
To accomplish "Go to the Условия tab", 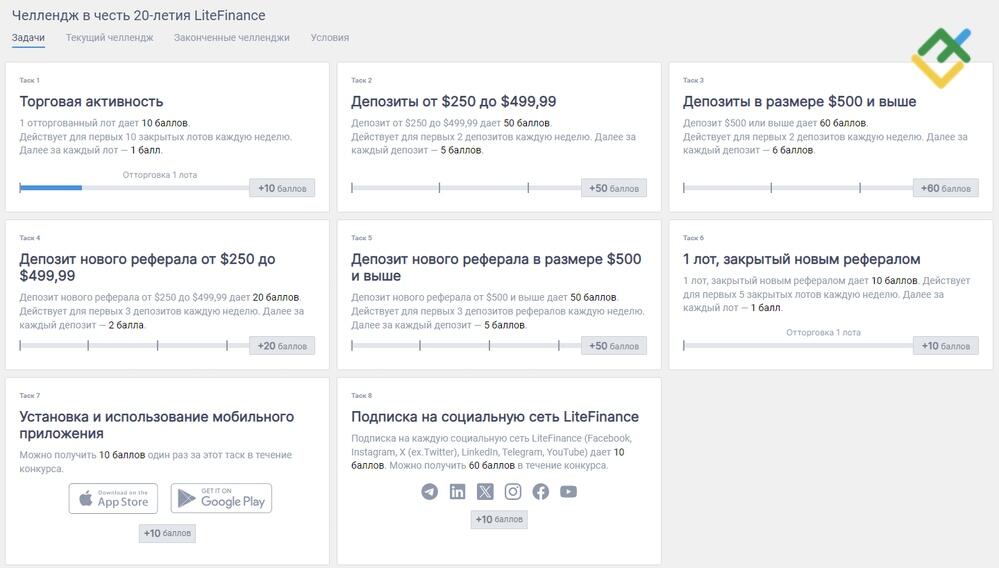I will (x=330, y=38).
